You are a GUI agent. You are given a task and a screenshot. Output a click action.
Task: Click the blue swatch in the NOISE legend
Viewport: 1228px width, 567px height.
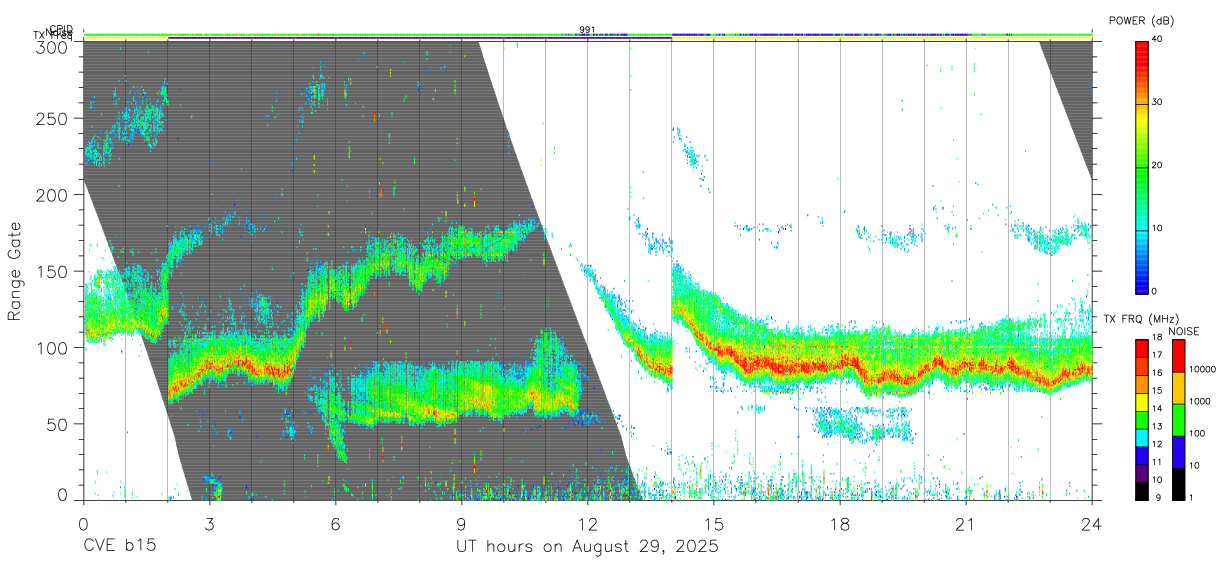1177,451
